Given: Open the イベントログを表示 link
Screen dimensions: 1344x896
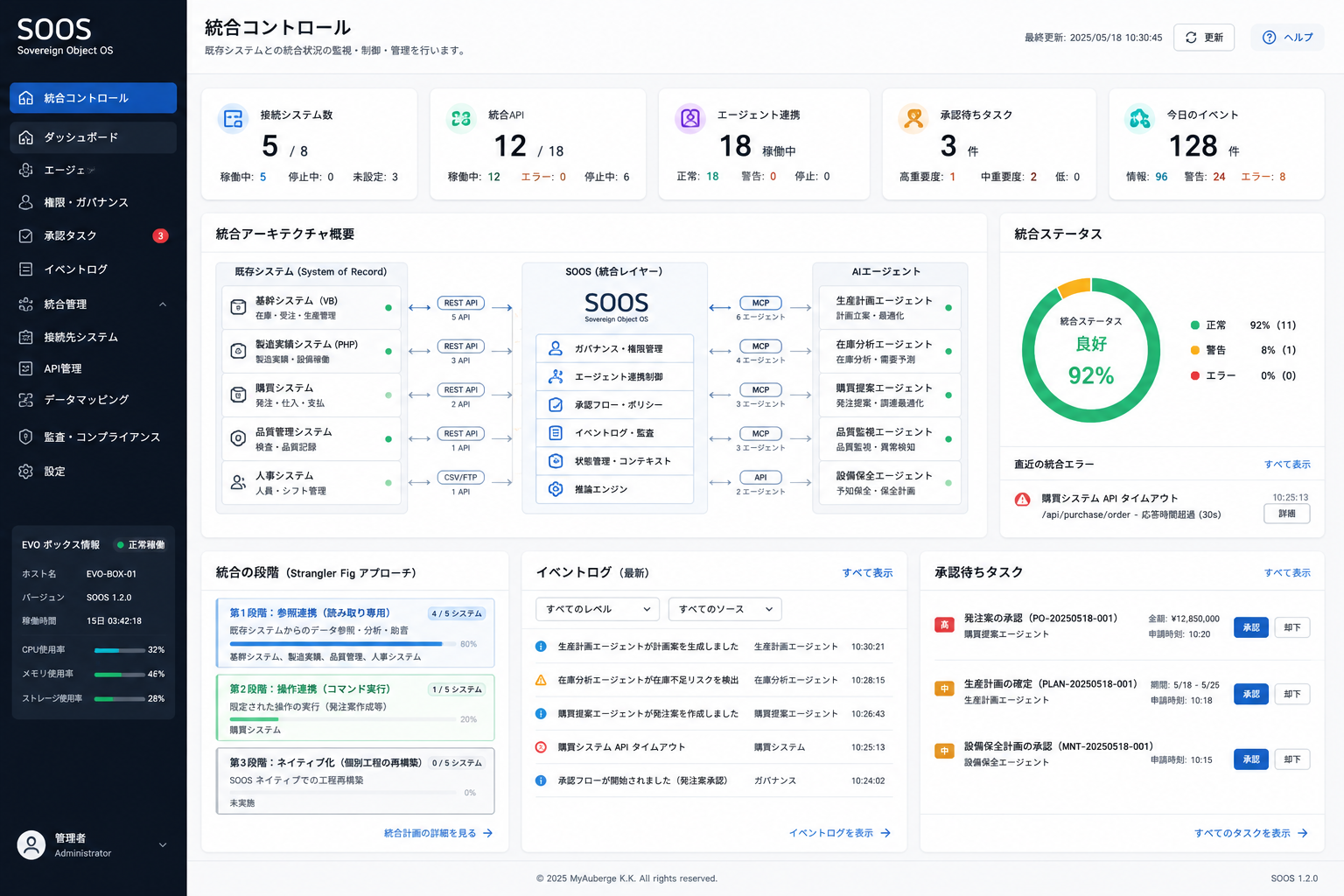Looking at the screenshot, I should [840, 833].
